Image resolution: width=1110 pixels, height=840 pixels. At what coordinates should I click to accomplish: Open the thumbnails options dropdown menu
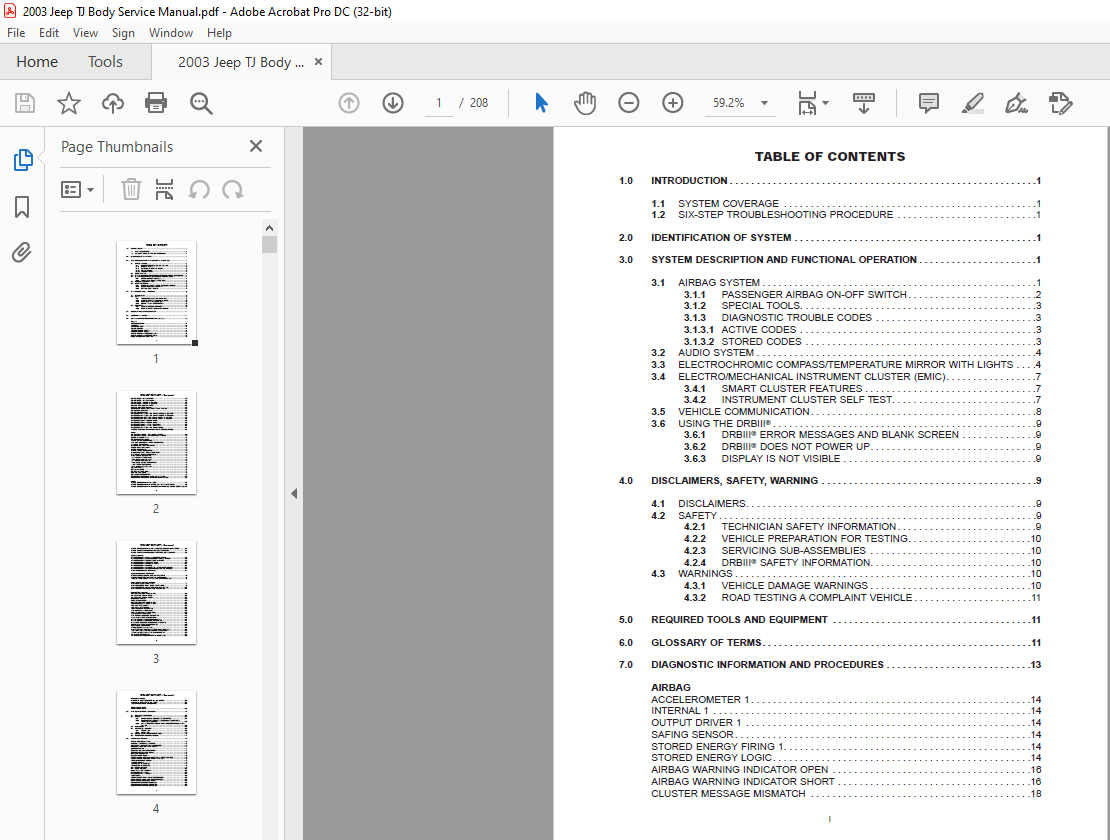tap(77, 190)
